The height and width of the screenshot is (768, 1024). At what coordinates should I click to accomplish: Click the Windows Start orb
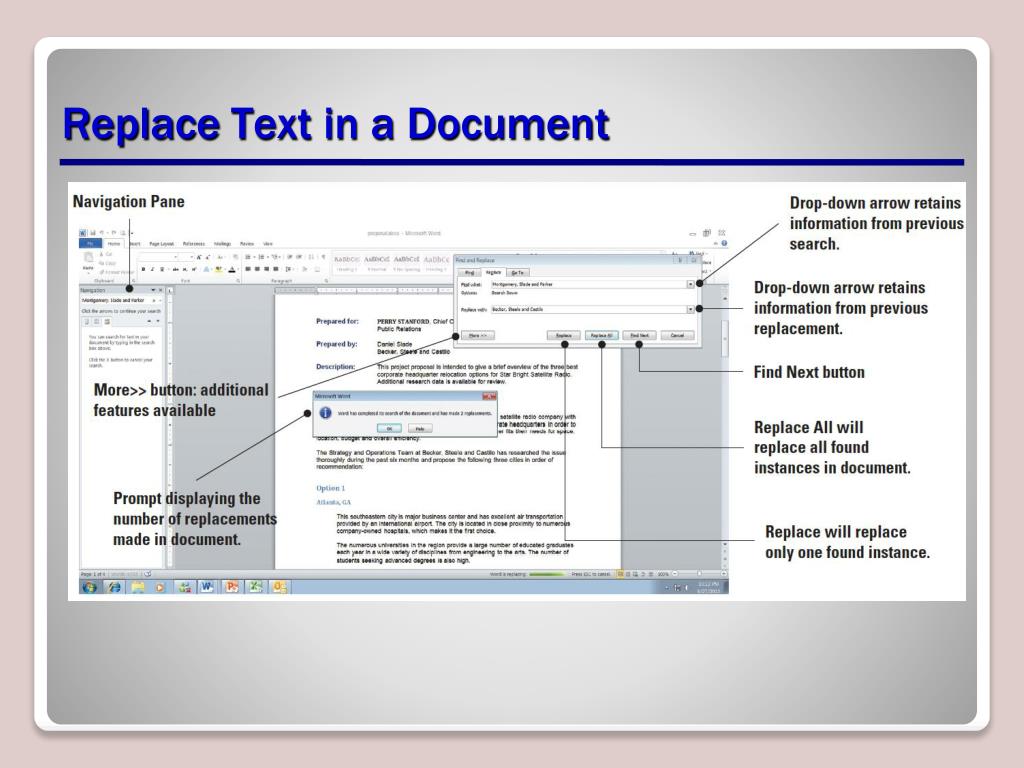[x=89, y=586]
